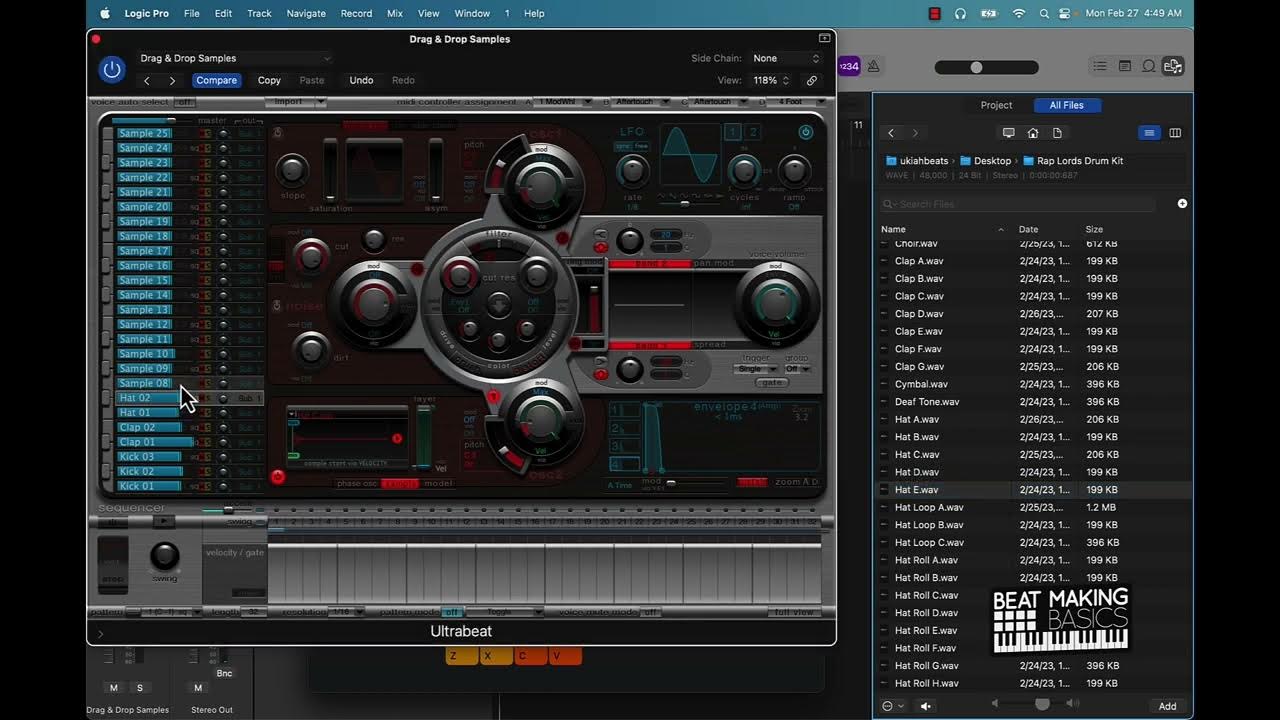
Task: Open the Apple menu
Action: (105, 13)
